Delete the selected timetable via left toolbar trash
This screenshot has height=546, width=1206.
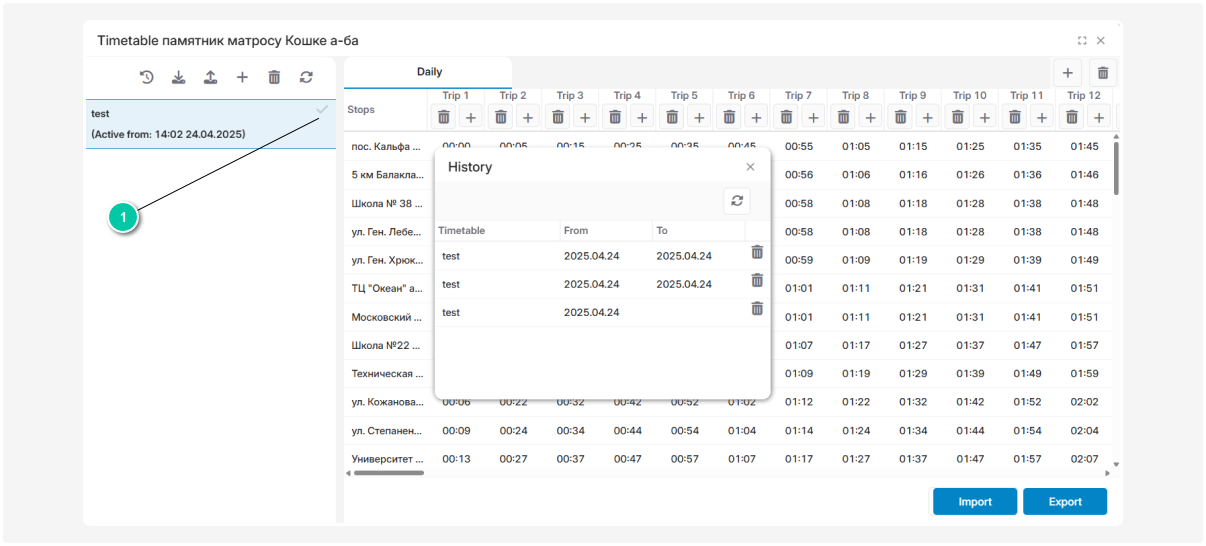(274, 77)
